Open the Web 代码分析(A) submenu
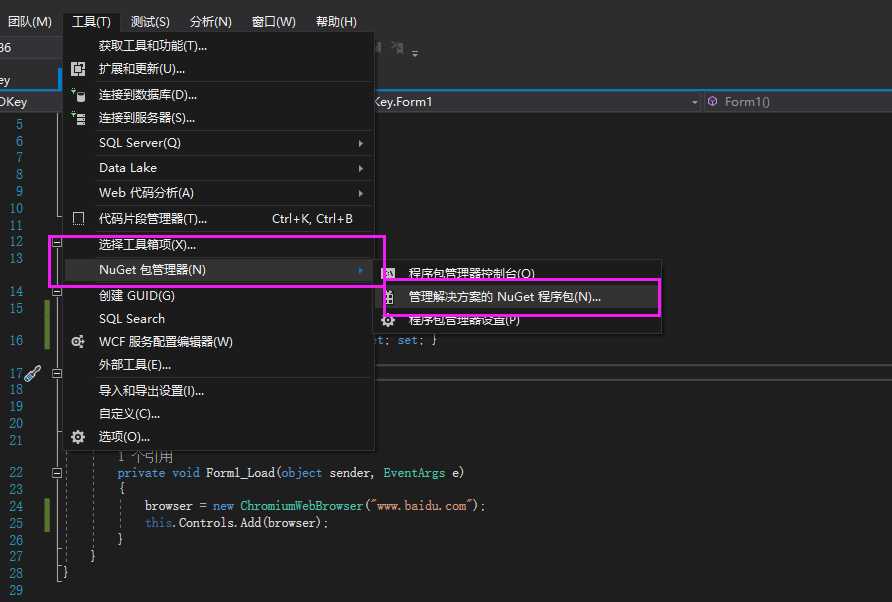Viewport: 892px width, 602px height. pyautogui.click(x=218, y=193)
